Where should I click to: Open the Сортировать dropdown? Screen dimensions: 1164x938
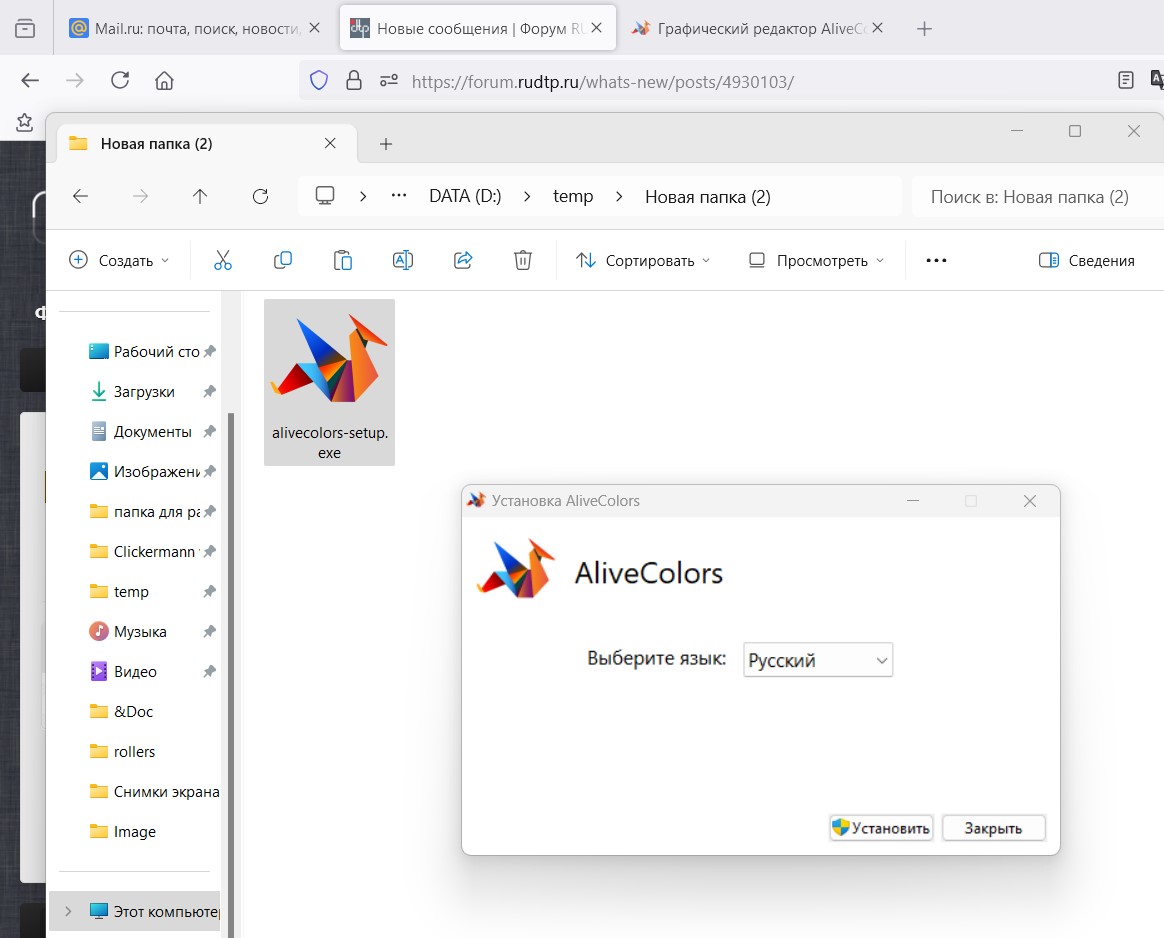(x=643, y=260)
